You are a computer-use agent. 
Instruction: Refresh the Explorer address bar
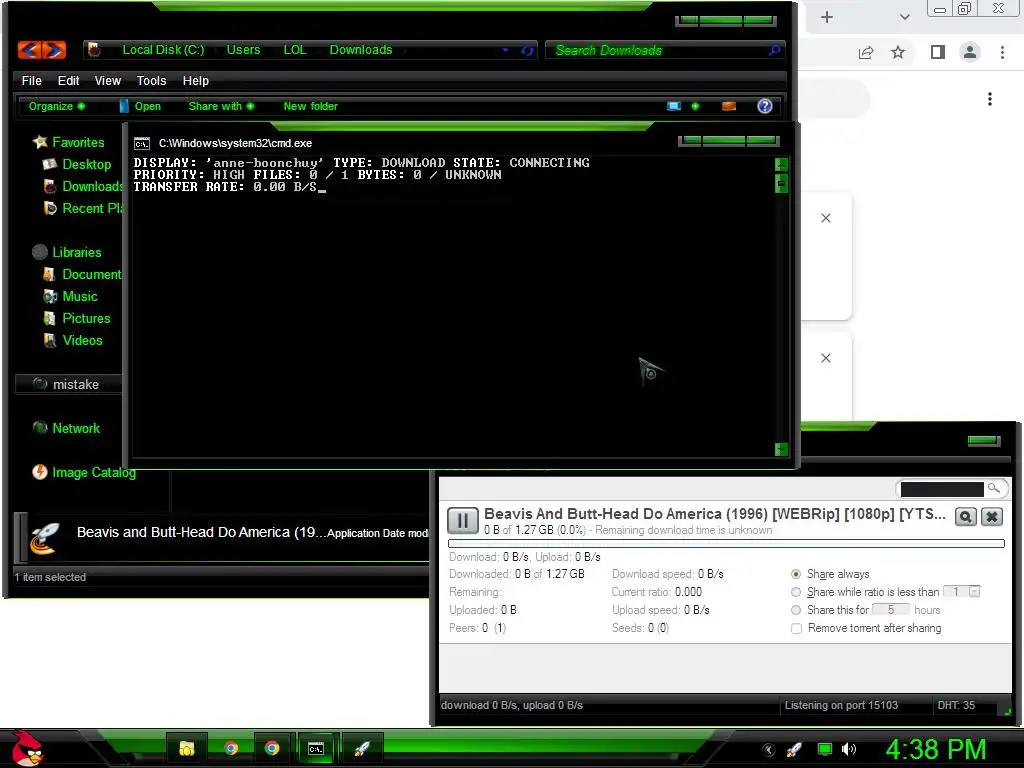pos(527,50)
